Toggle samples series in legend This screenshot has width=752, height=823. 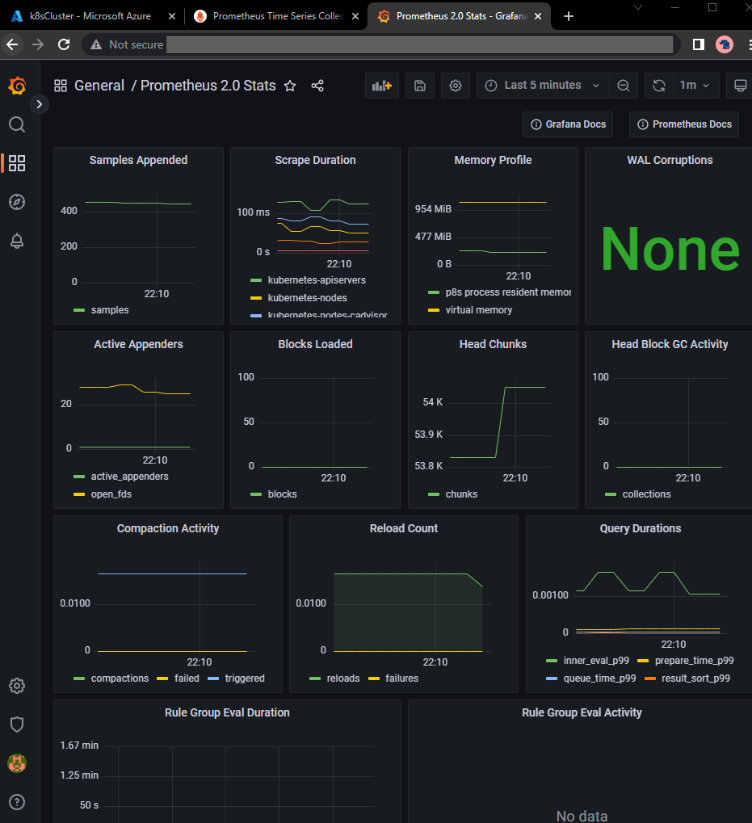tap(110, 310)
